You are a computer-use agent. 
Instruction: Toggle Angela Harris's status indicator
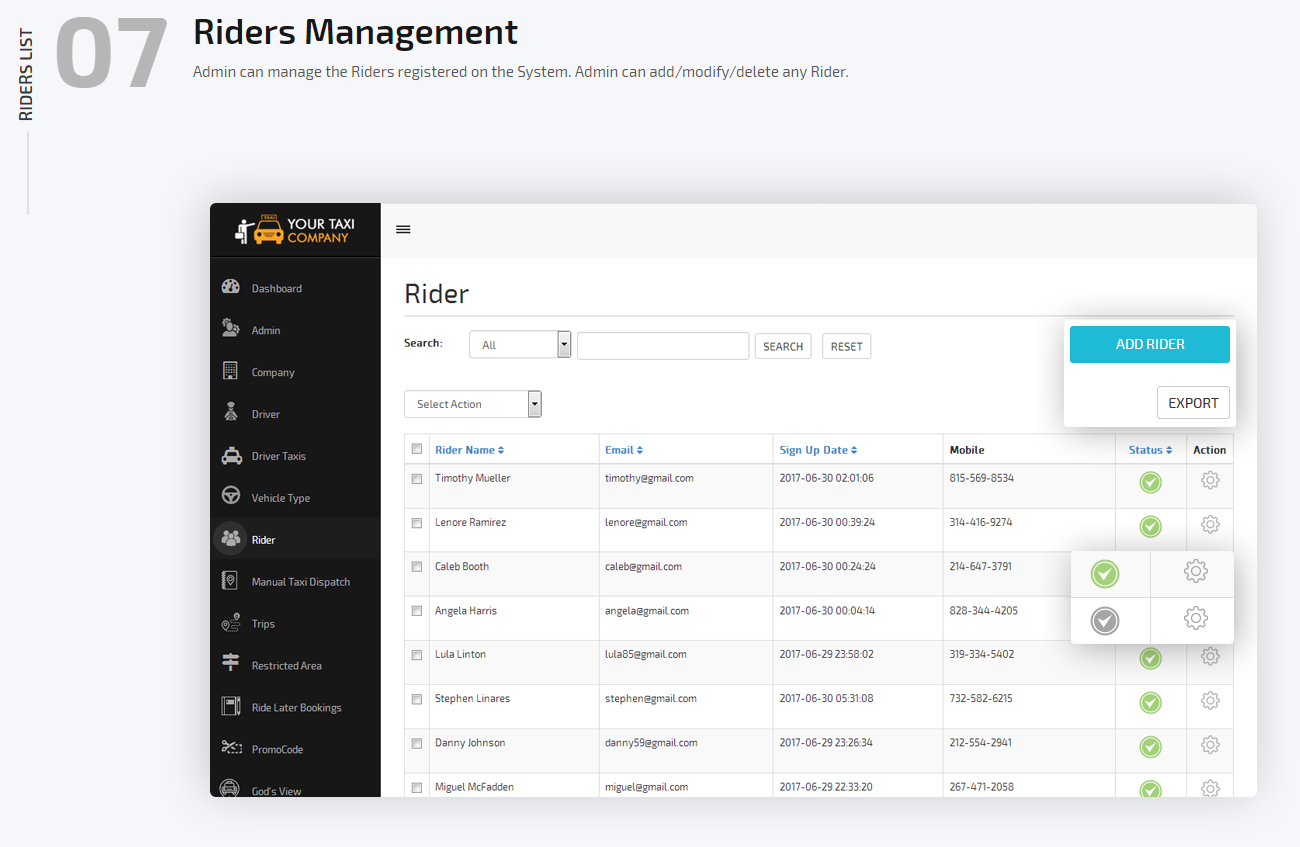click(x=1105, y=620)
